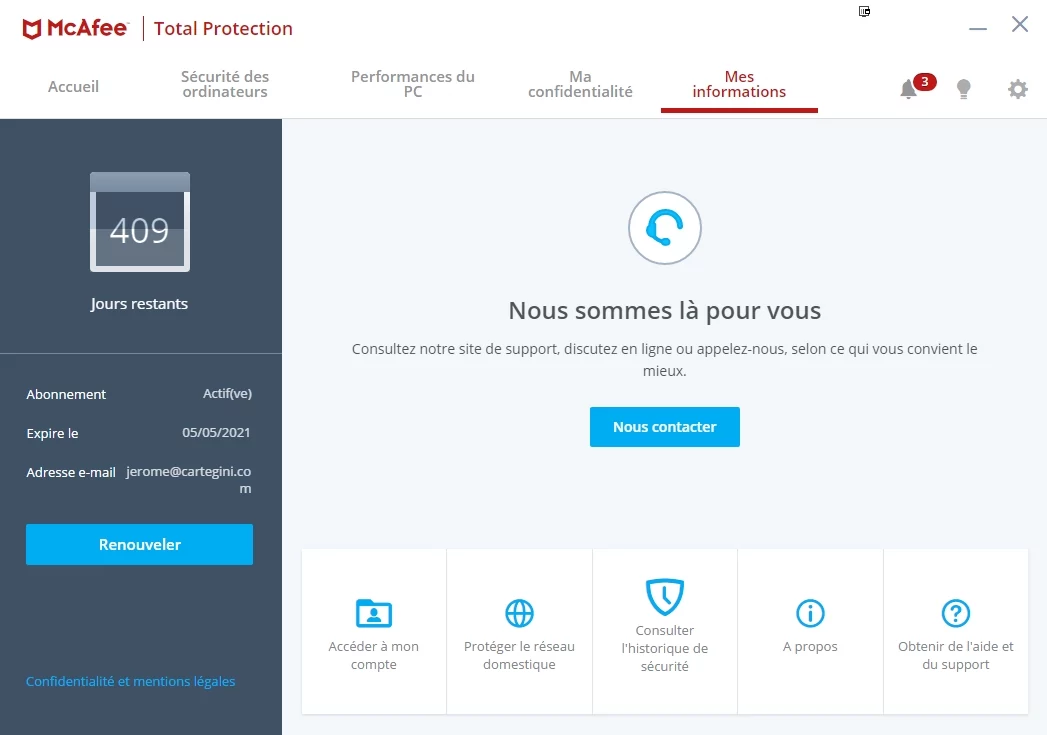Click the question mark help icon

(x=956, y=613)
